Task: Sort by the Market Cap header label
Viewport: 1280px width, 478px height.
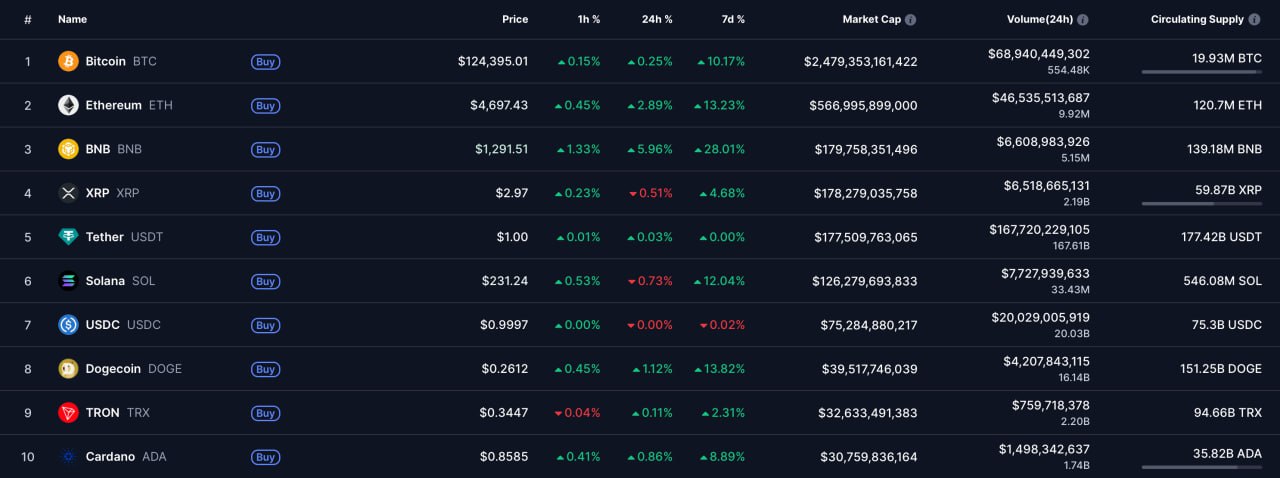Action: click(x=872, y=19)
